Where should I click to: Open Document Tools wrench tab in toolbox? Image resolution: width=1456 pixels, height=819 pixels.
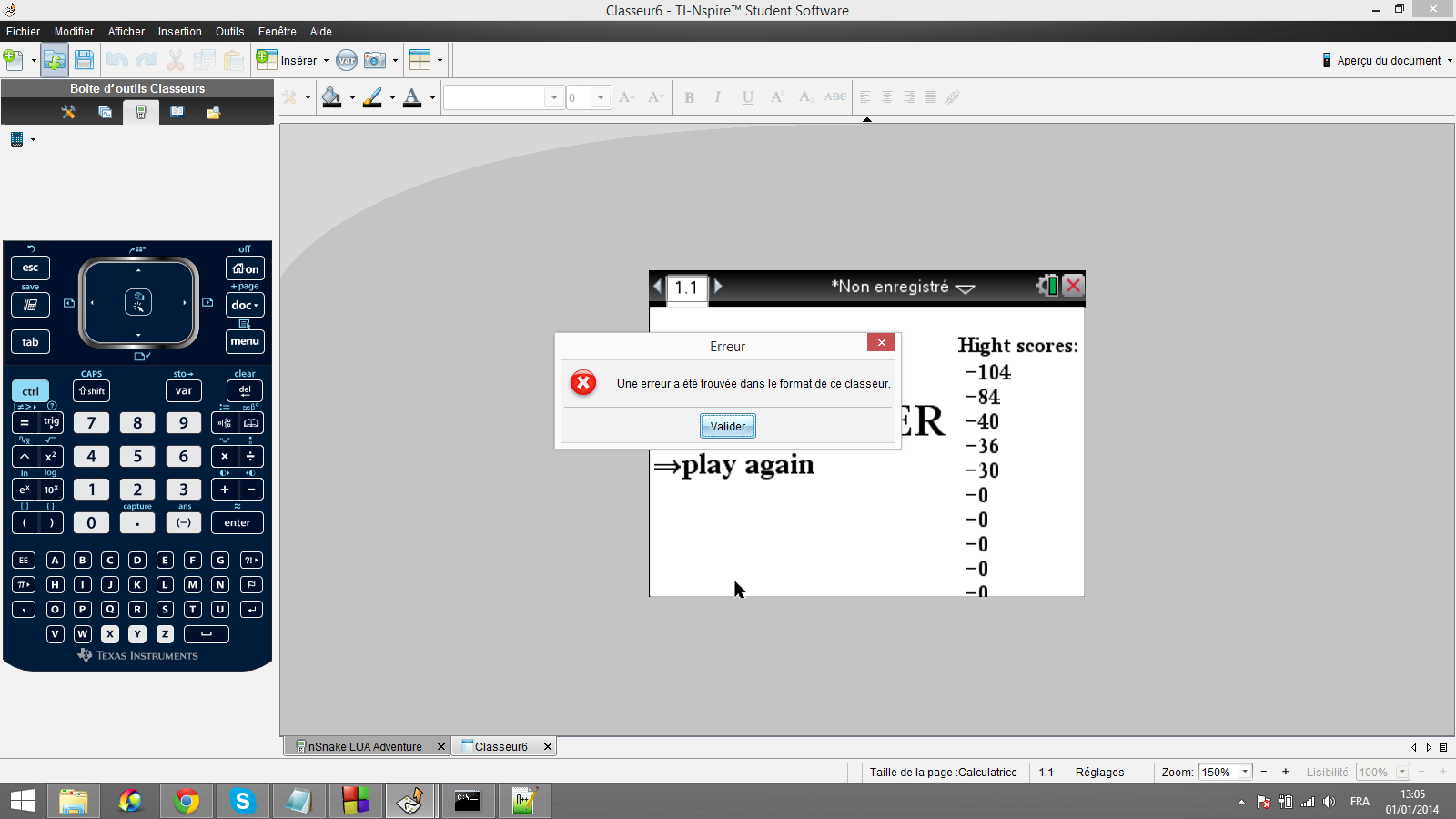(x=68, y=112)
